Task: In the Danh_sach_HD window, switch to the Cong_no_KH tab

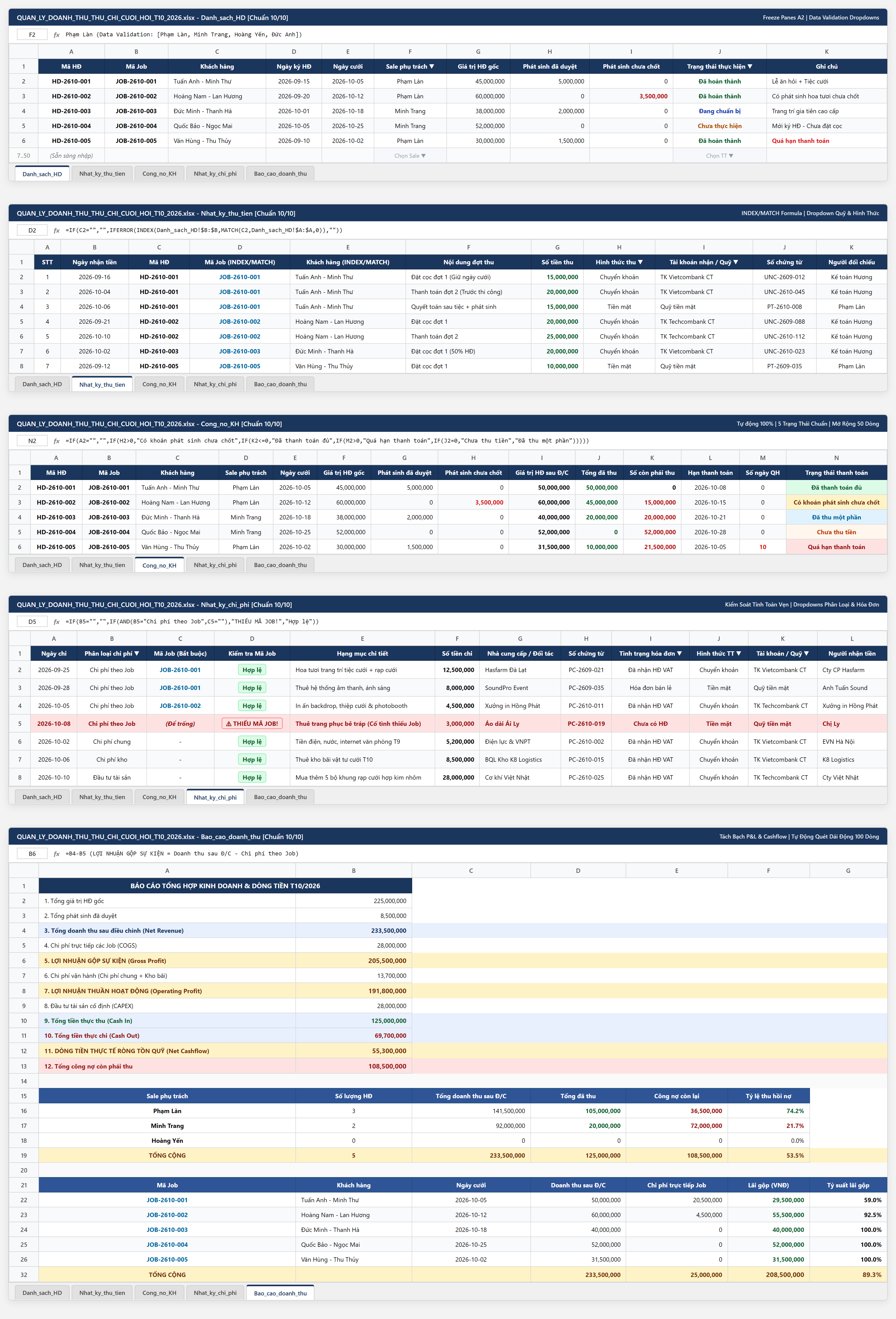Action: pyautogui.click(x=159, y=174)
